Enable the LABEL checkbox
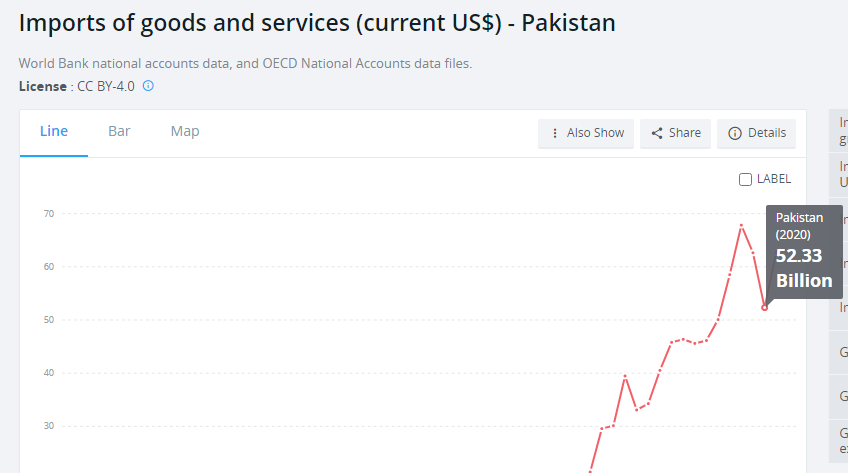Viewport: 848px width, 473px height. tap(745, 179)
